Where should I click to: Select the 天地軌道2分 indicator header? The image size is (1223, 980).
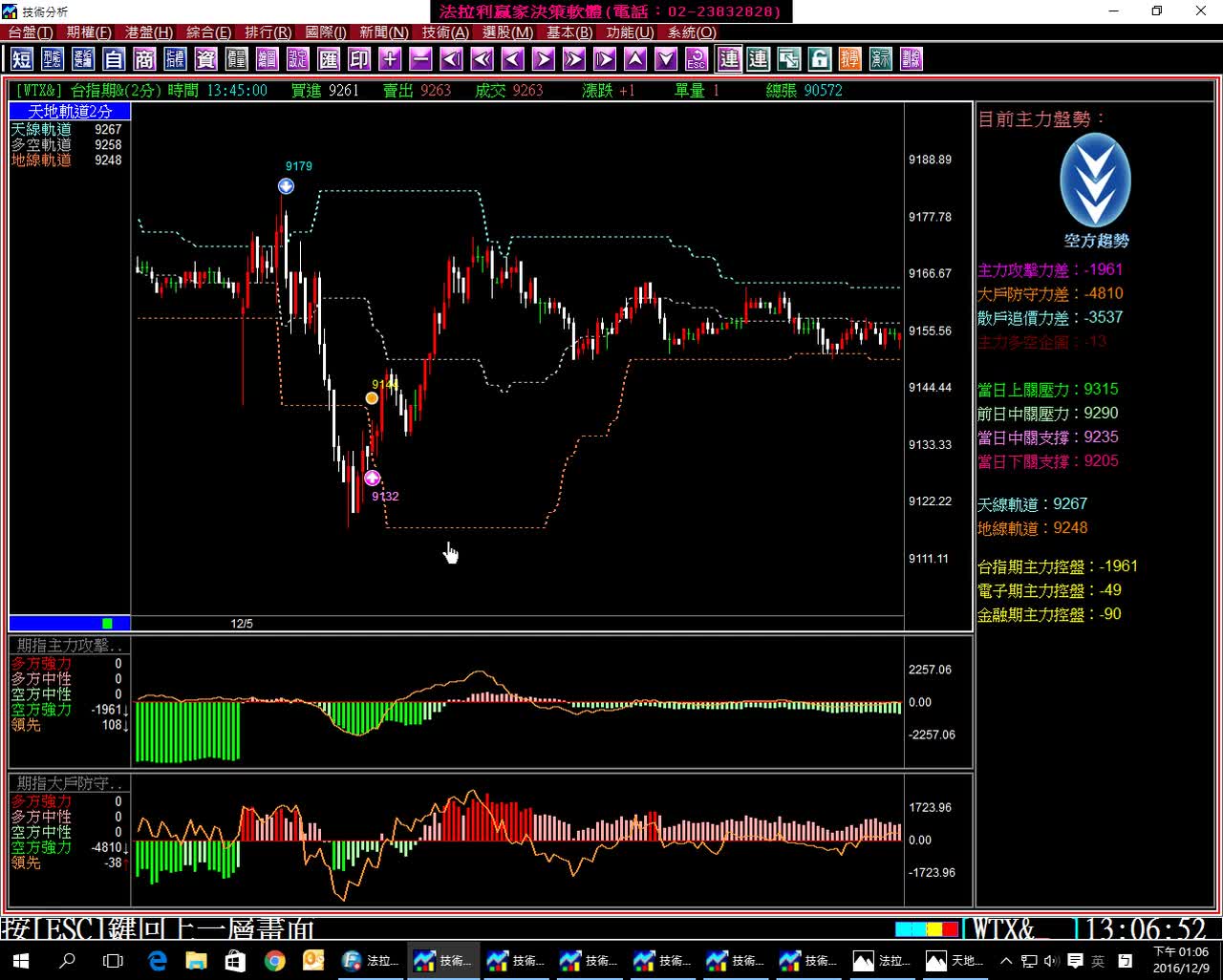pos(70,112)
